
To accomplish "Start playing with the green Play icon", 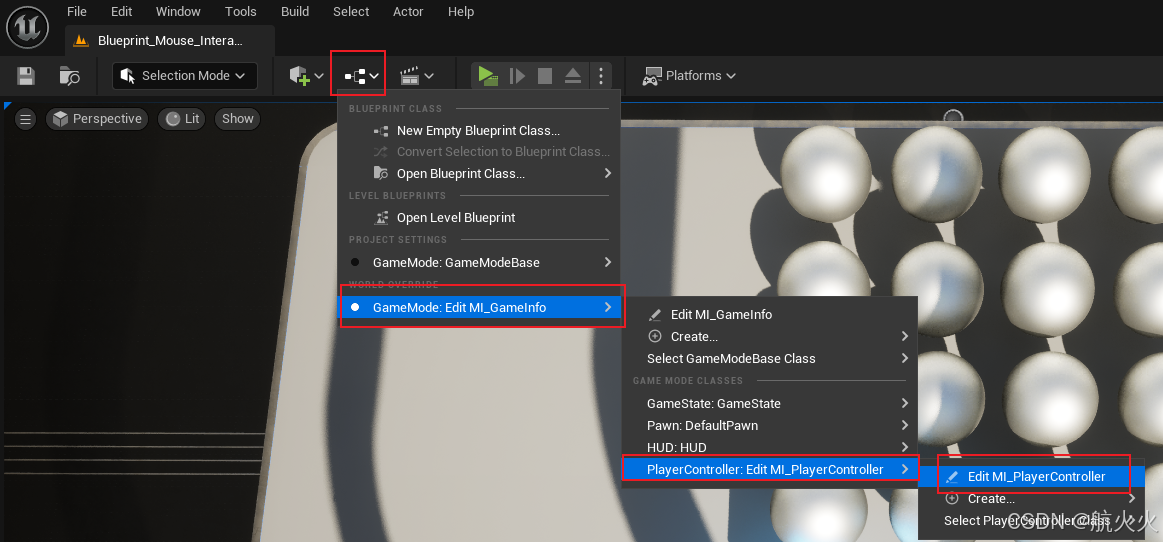I will pos(487,76).
